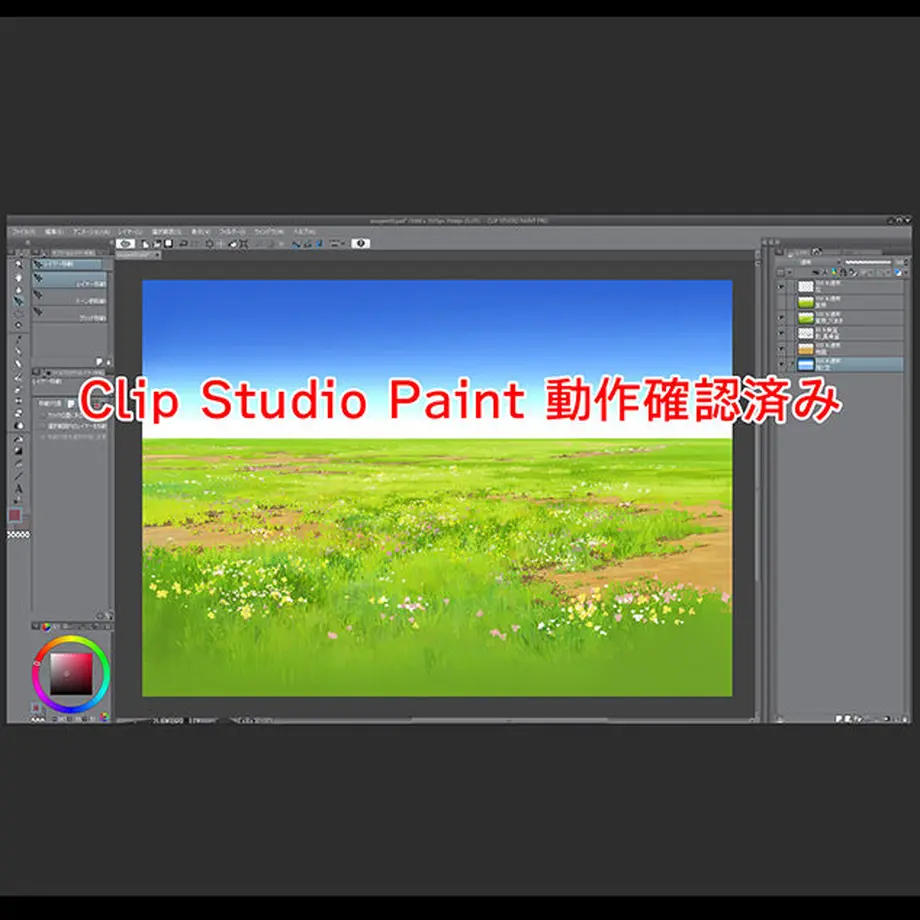The width and height of the screenshot is (920, 920).
Task: Open the snap settings dropdown in command bar
Action: 343,243
